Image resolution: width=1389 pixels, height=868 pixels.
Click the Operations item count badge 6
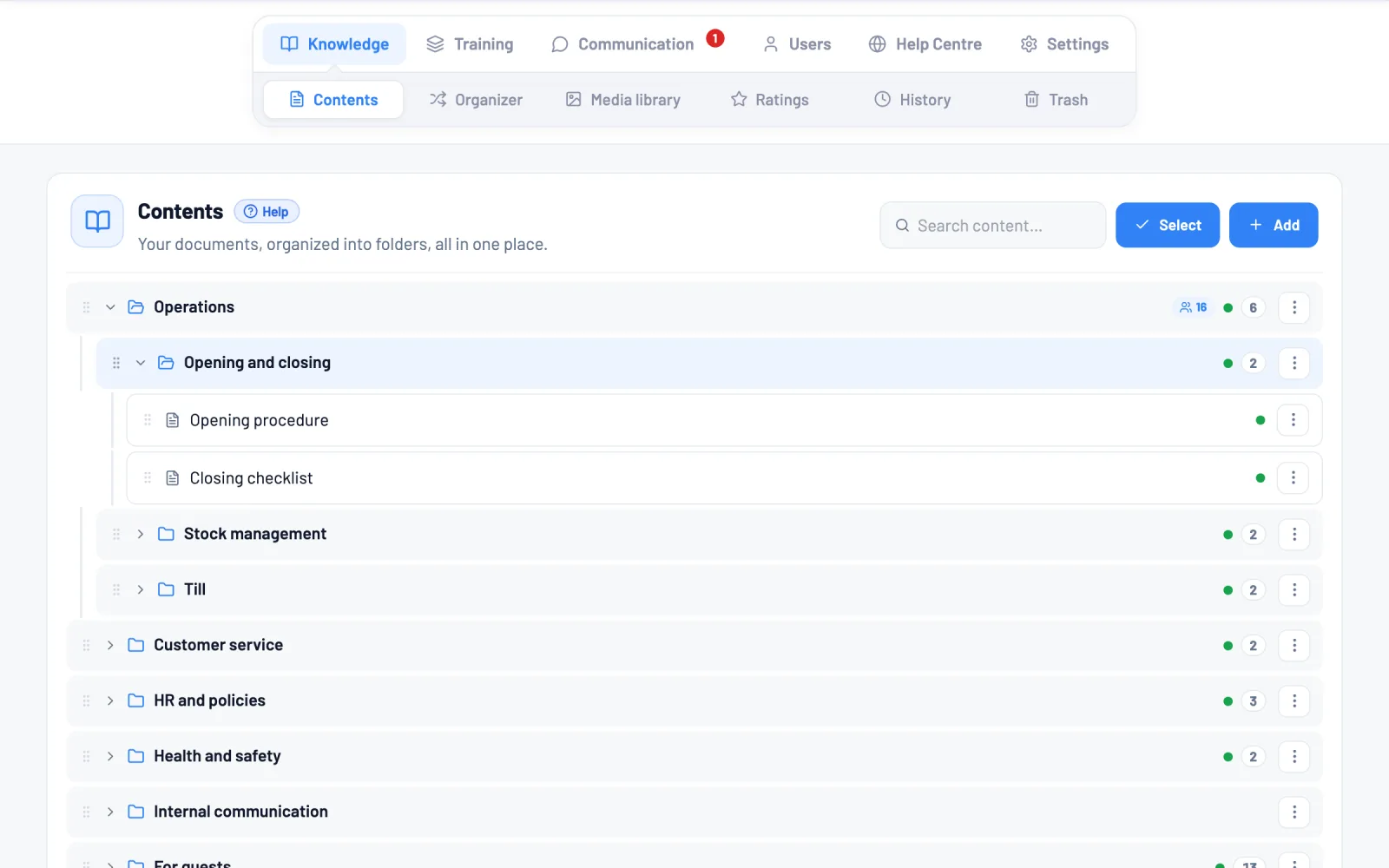pyautogui.click(x=1253, y=307)
